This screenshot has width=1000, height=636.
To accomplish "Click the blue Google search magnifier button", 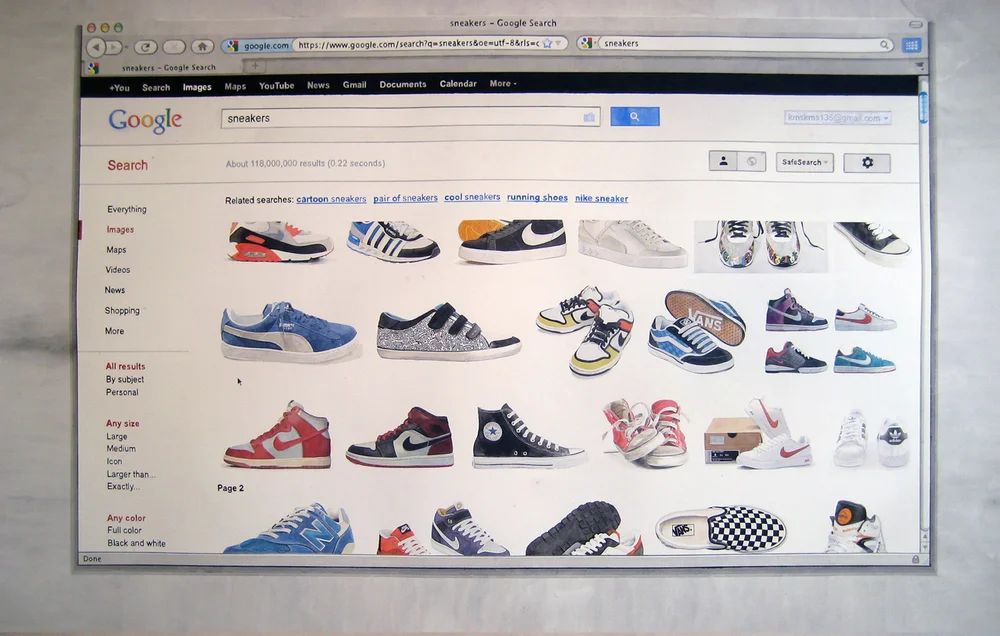I will (635, 117).
